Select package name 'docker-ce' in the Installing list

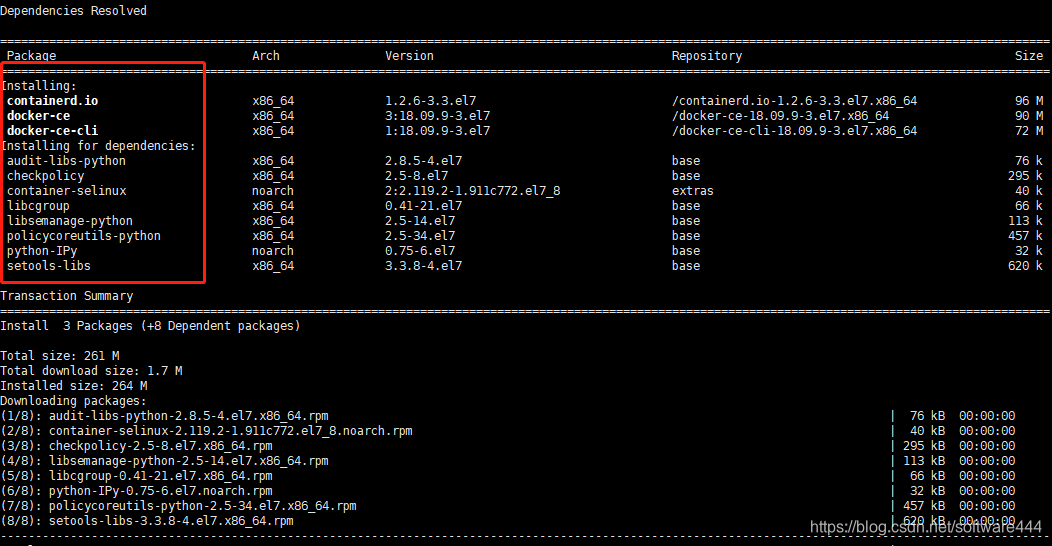[38, 115]
